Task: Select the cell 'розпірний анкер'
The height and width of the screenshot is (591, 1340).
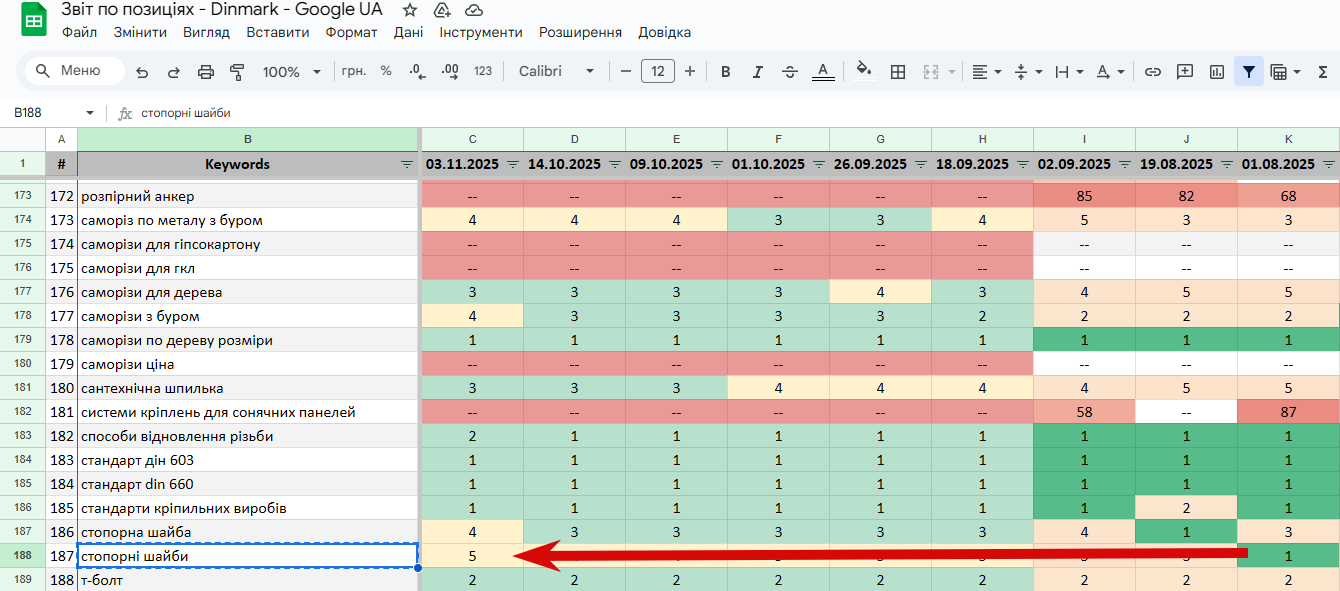Action: pyautogui.click(x=248, y=196)
